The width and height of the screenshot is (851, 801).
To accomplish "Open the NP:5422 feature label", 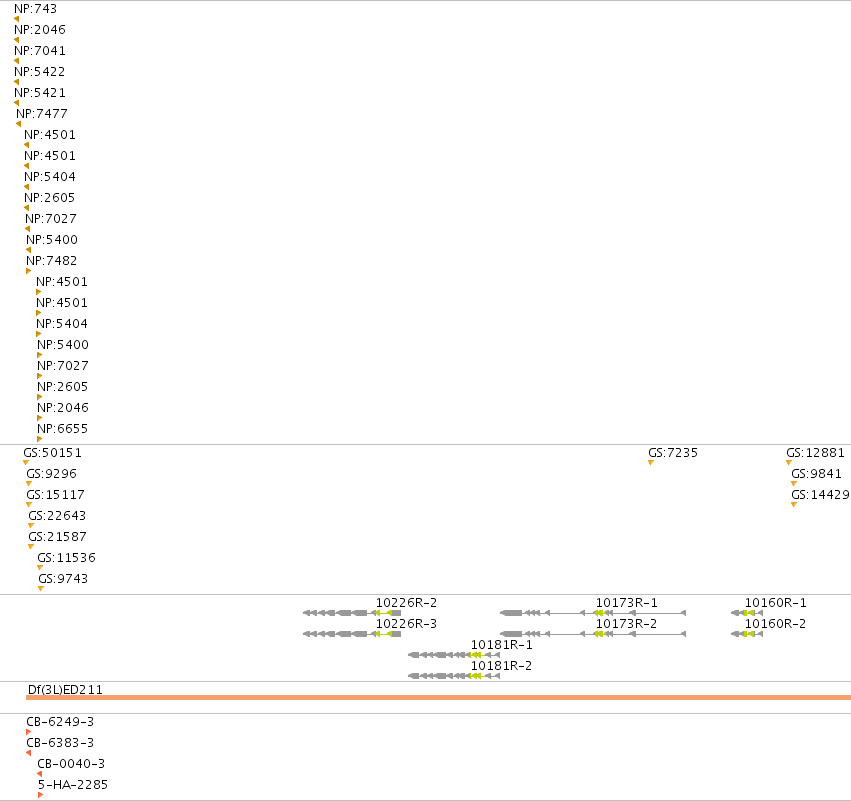I will point(40,72).
